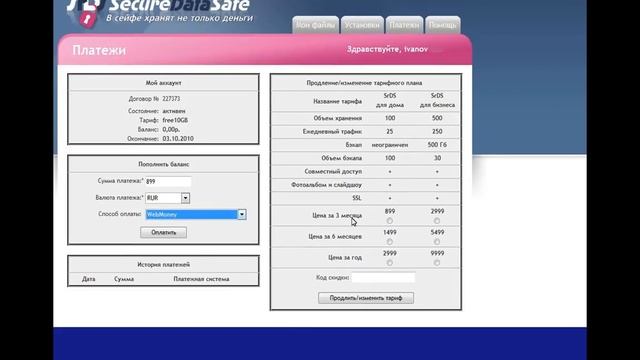The height and width of the screenshot is (360, 640).
Task: Open the Помощь tab
Action: coord(443,25)
